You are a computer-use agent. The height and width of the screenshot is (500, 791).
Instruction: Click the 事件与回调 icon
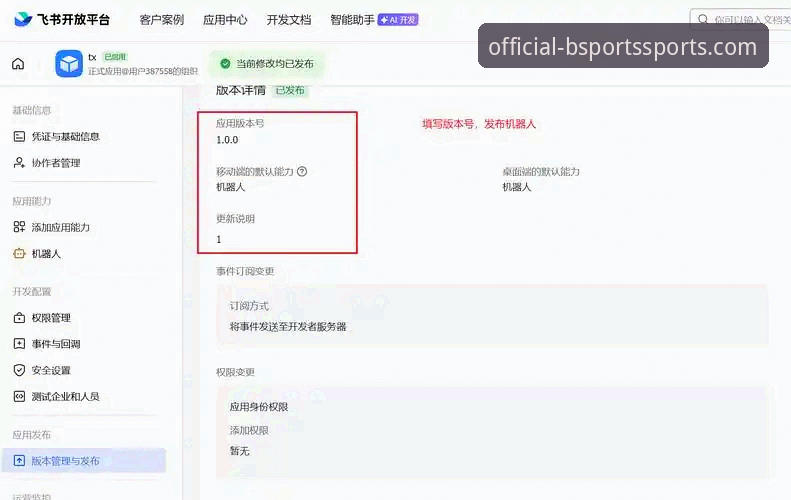pos(19,344)
